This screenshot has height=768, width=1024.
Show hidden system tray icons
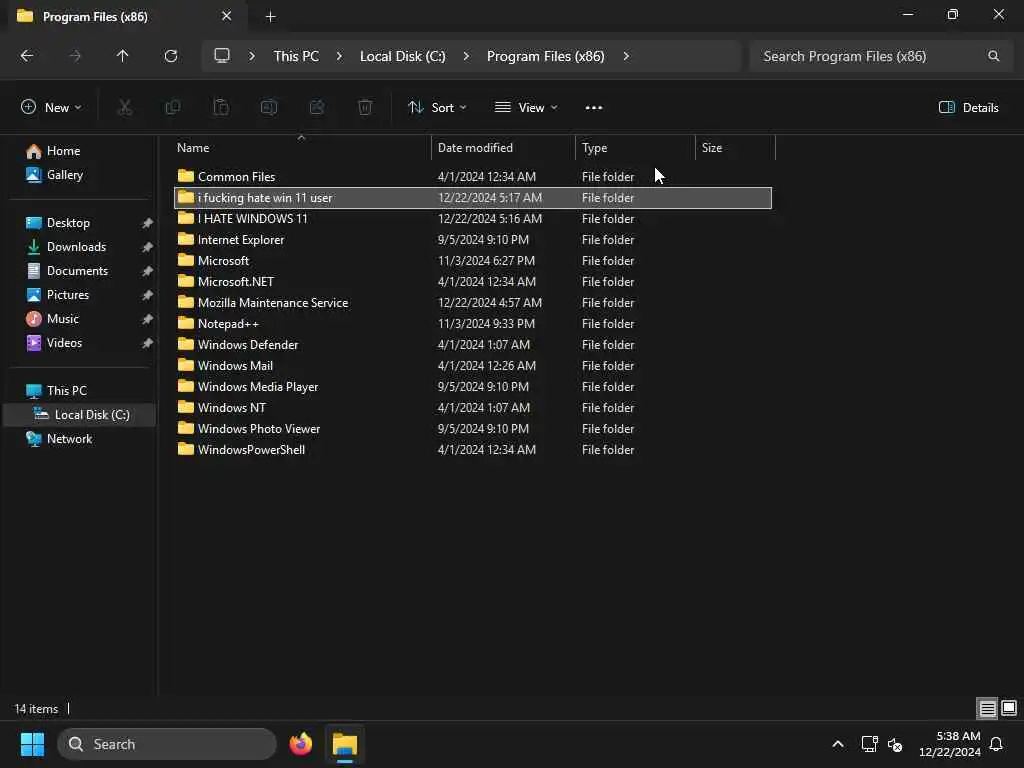click(838, 744)
